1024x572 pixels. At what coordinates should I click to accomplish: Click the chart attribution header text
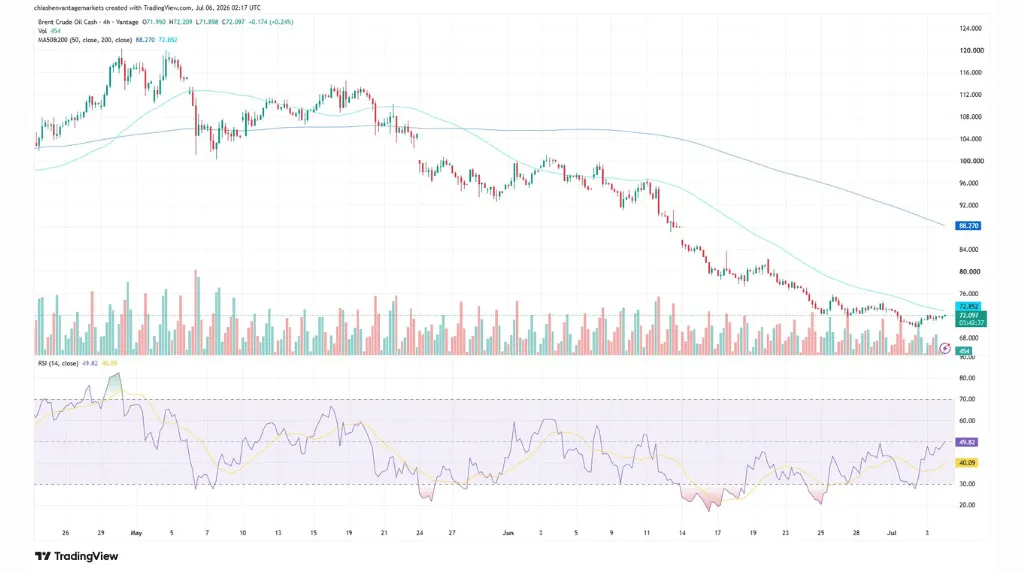(x=148, y=8)
